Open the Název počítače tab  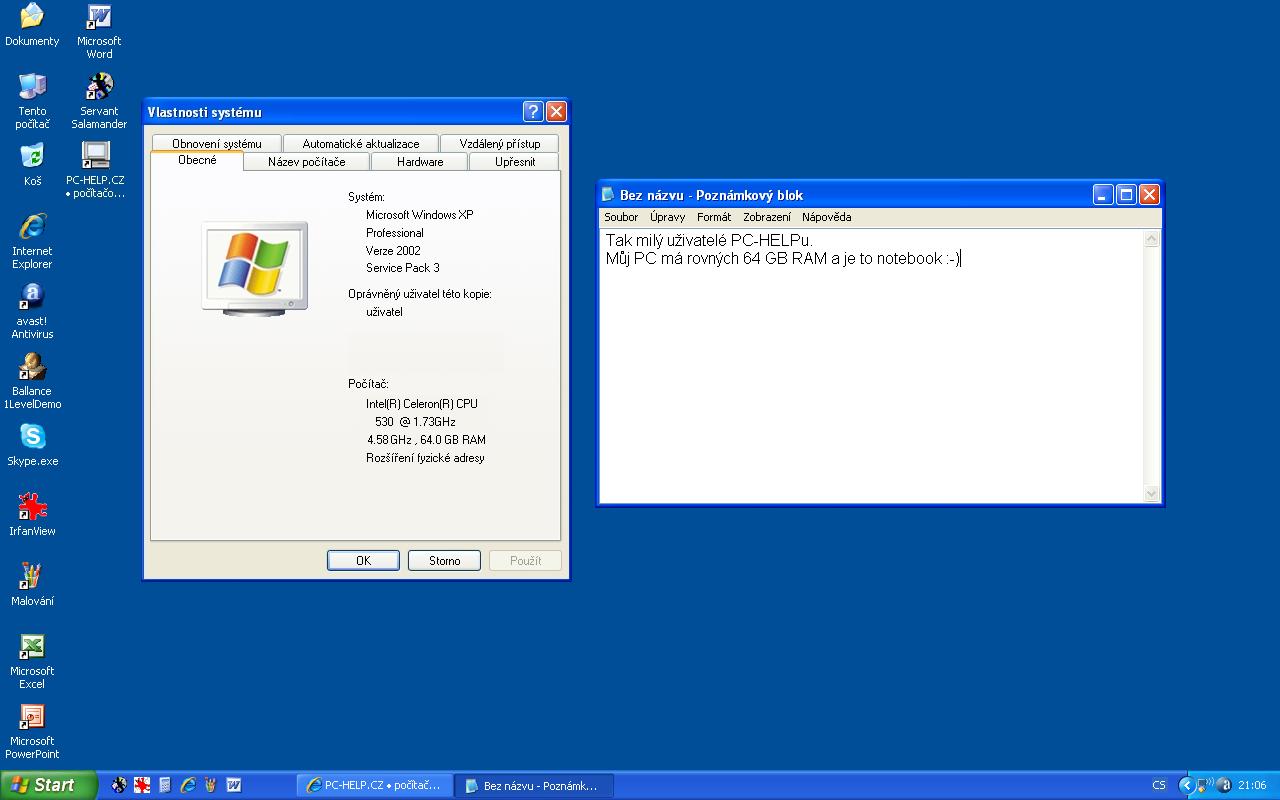(307, 161)
